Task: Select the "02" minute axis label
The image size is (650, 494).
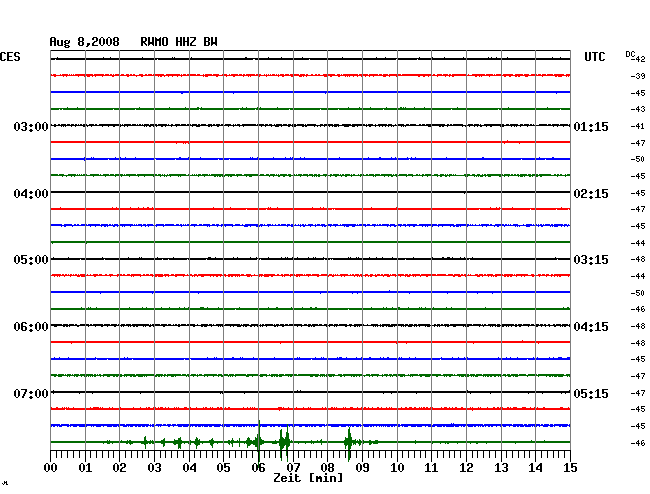Action: coord(119,468)
